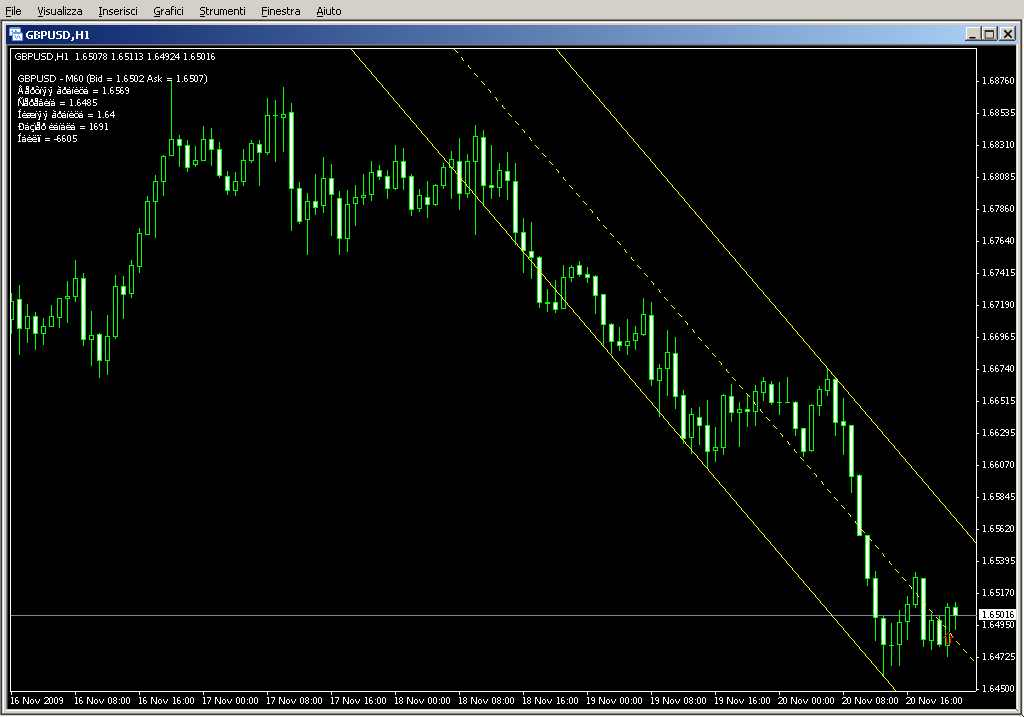The image size is (1024, 717).
Task: Click the 18 Nov 16:00 time label
Action: (550, 701)
